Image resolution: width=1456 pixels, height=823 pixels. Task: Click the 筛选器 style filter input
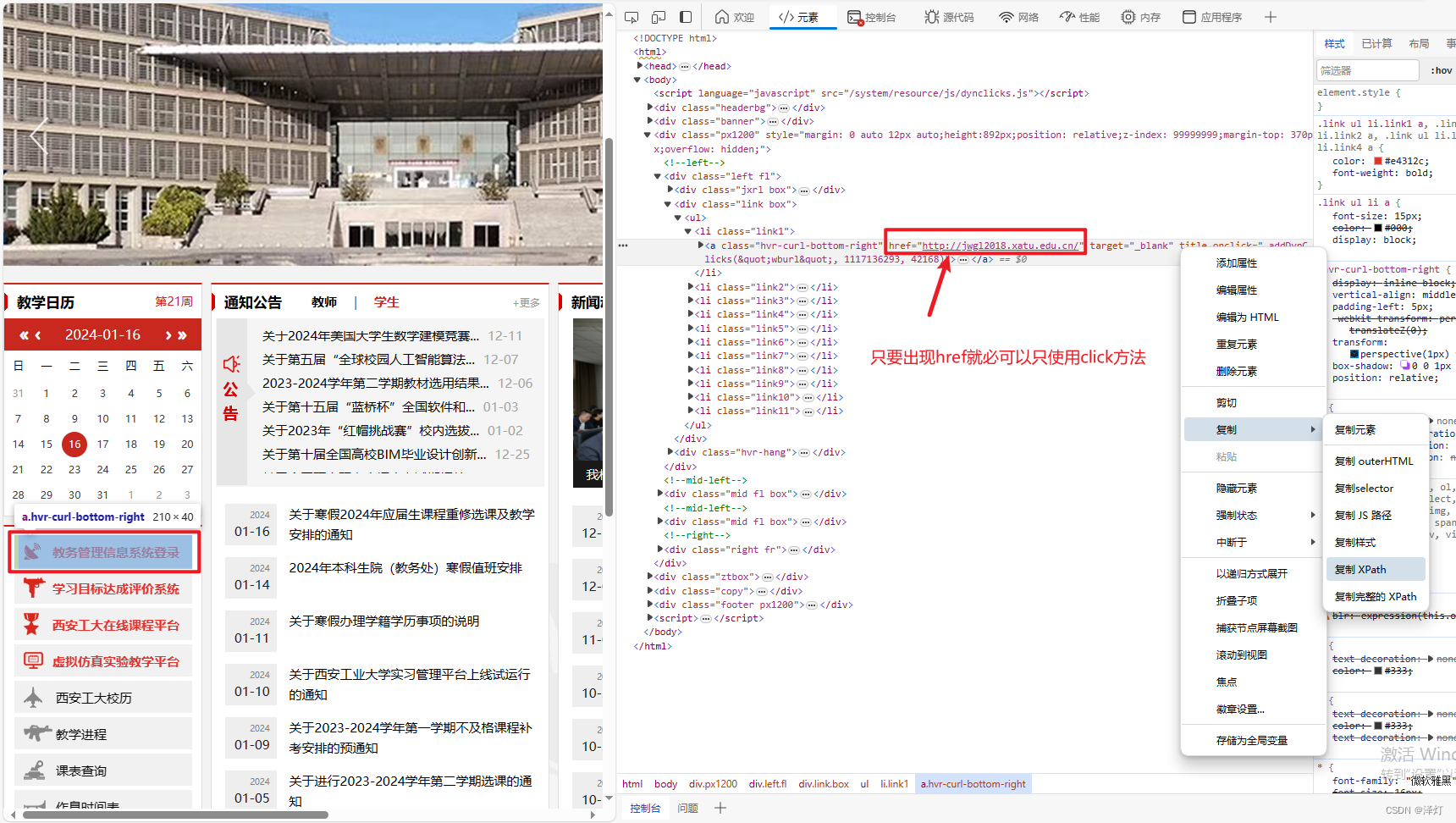[x=1367, y=70]
